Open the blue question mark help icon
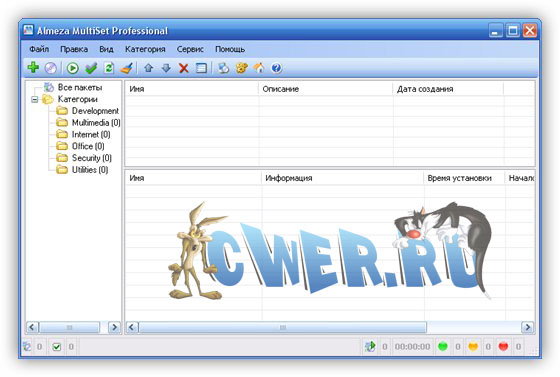 pyautogui.click(x=276, y=68)
